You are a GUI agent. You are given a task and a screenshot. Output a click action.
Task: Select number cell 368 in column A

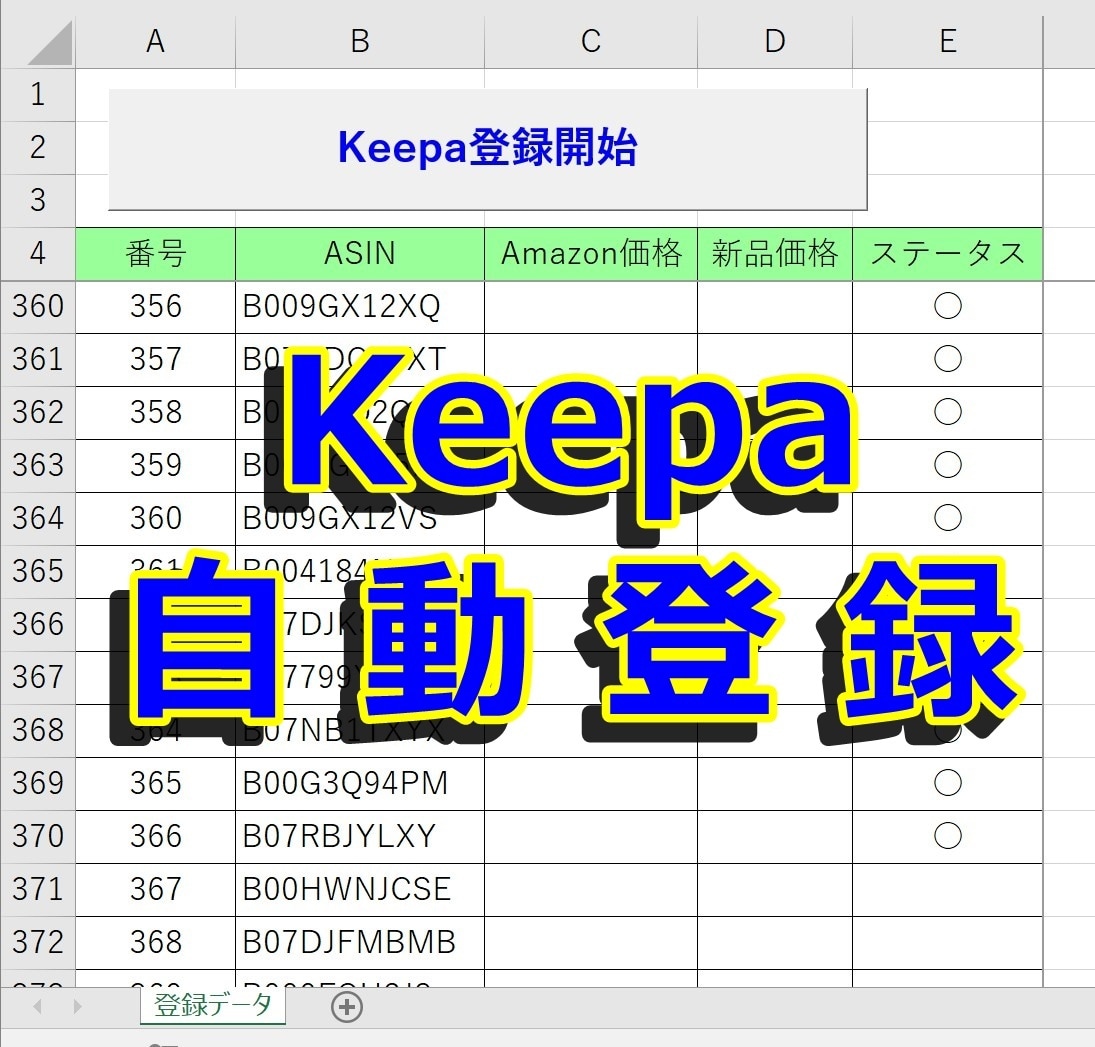156,942
